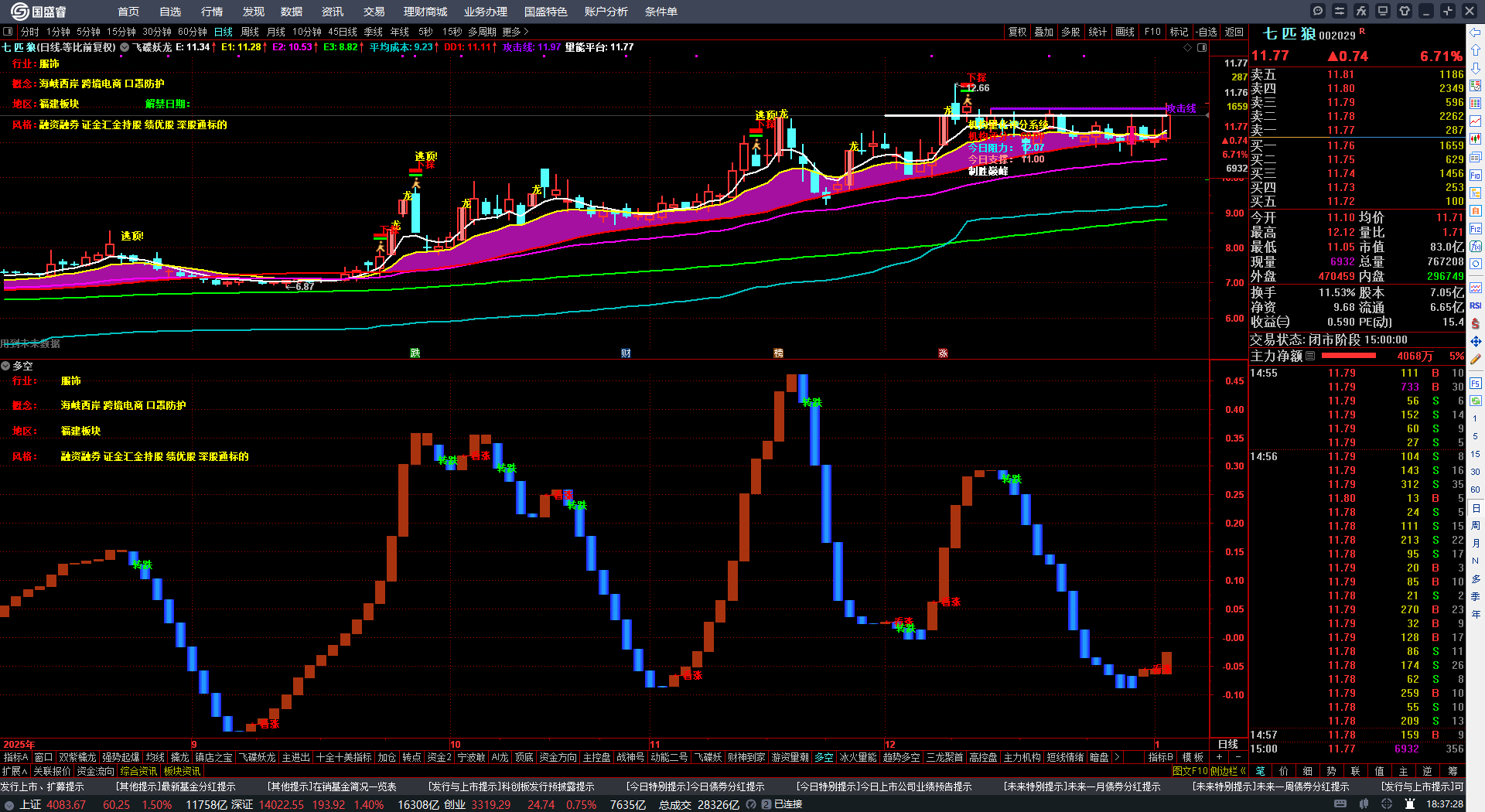Screen dimensions: 1485x812
Task: Expand the 扩展 panel toggle
Action: (15, 771)
